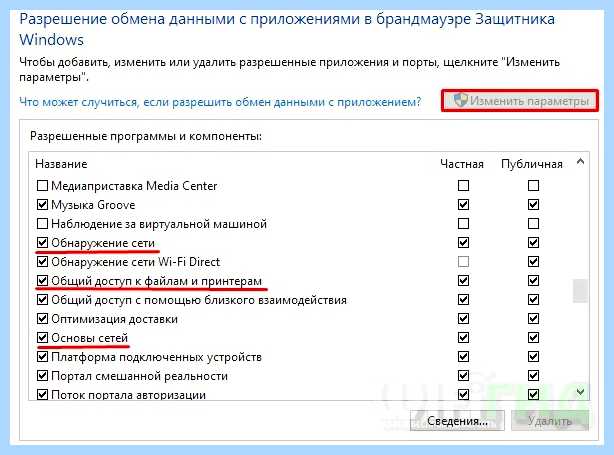
Task: Click the Частная column header
Action: pyautogui.click(x=462, y=164)
